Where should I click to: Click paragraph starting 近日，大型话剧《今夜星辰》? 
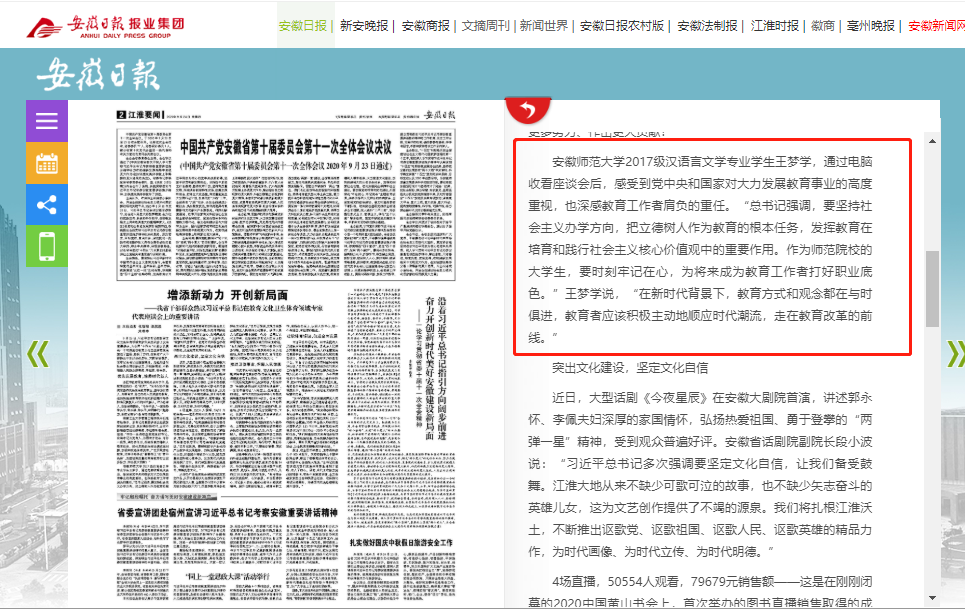point(700,474)
